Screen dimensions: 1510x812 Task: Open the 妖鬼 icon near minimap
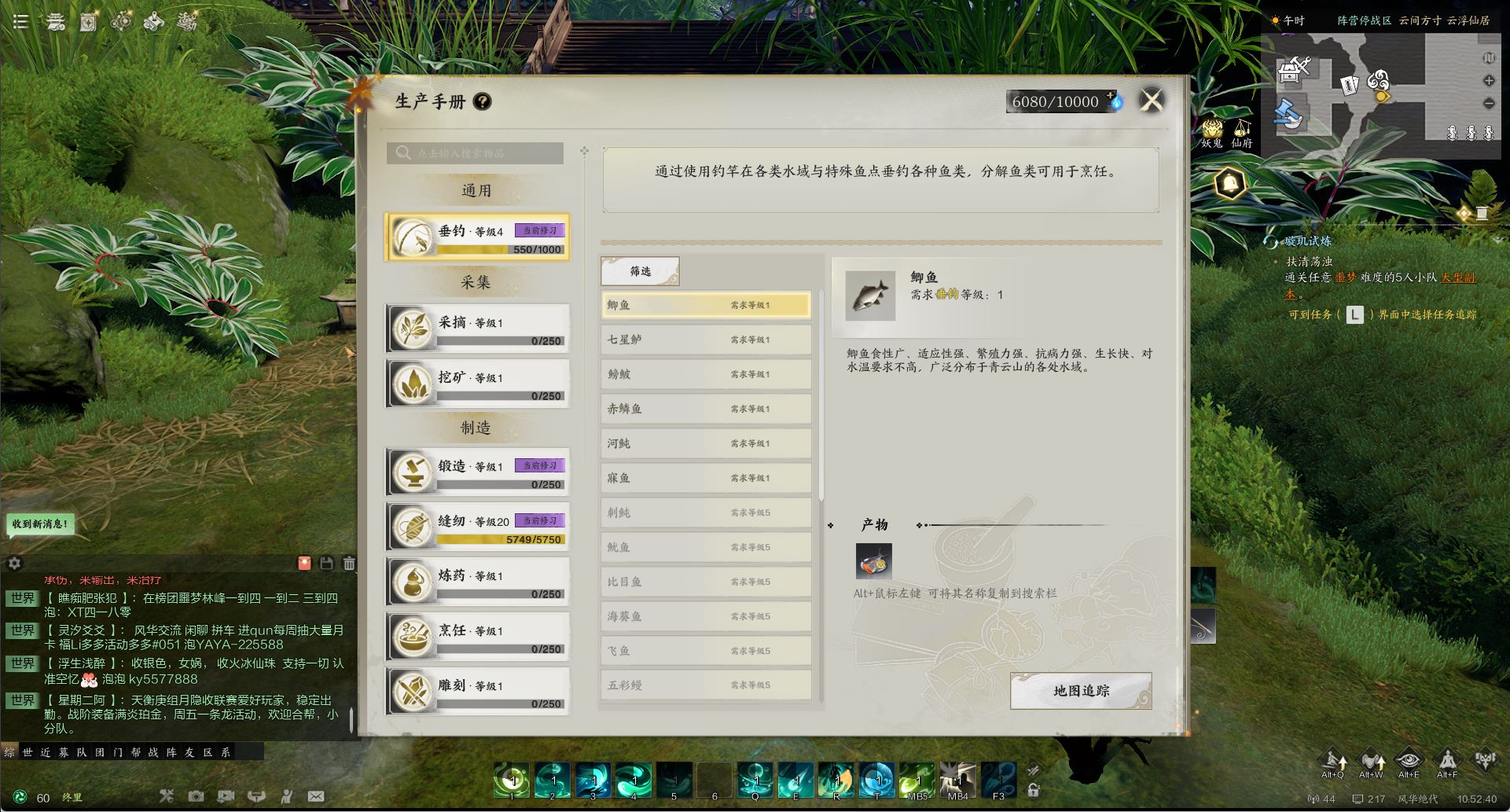click(x=1212, y=133)
